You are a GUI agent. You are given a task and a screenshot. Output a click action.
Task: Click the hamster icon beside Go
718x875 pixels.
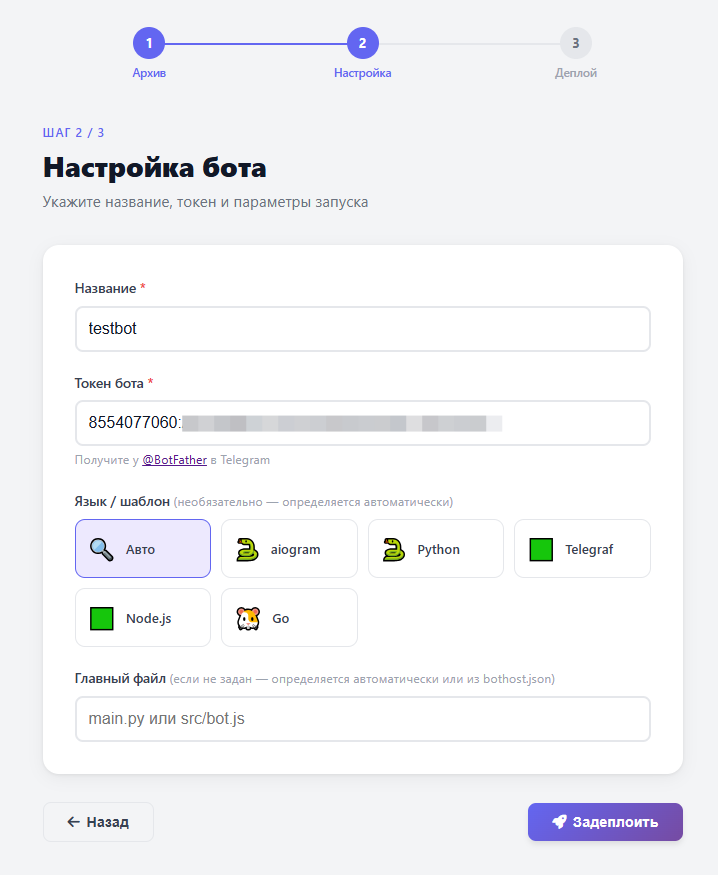[248, 618]
